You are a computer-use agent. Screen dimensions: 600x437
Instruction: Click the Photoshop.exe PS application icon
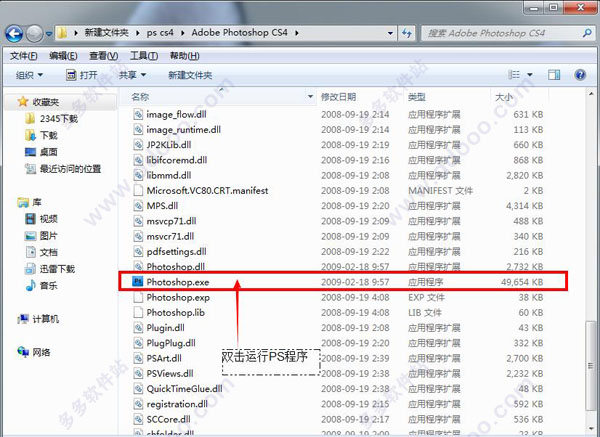[137, 282]
